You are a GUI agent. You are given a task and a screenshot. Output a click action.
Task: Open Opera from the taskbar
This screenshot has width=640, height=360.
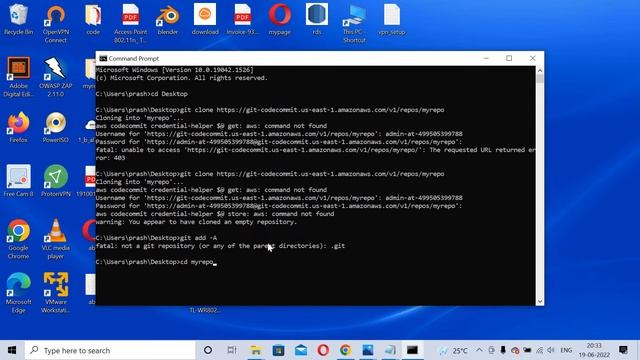323,350
